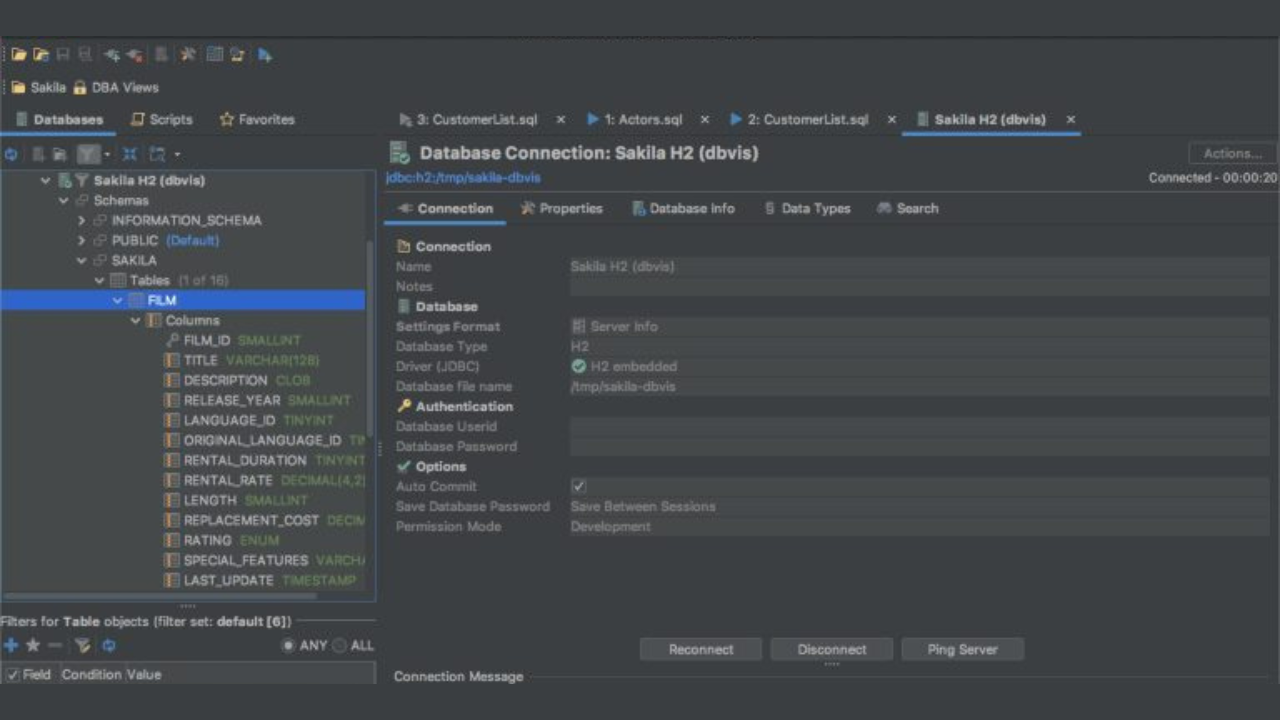
Task: Click the column icon beside TITLE
Action: (172, 360)
